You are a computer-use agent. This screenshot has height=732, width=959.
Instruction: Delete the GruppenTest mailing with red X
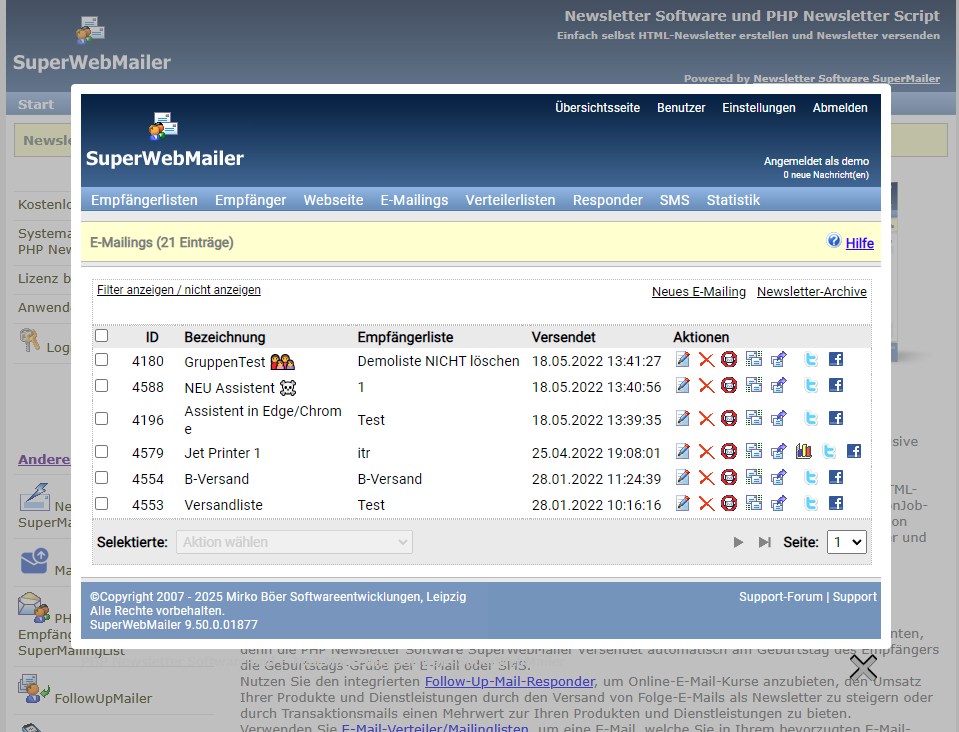(706, 360)
